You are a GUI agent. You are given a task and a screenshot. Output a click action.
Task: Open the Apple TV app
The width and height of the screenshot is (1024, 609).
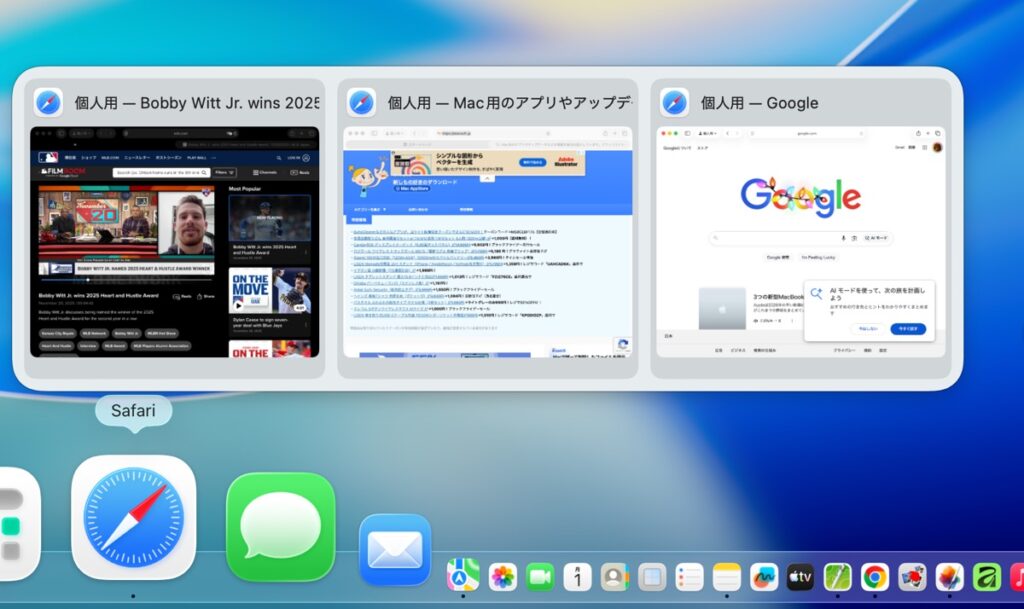coord(800,576)
